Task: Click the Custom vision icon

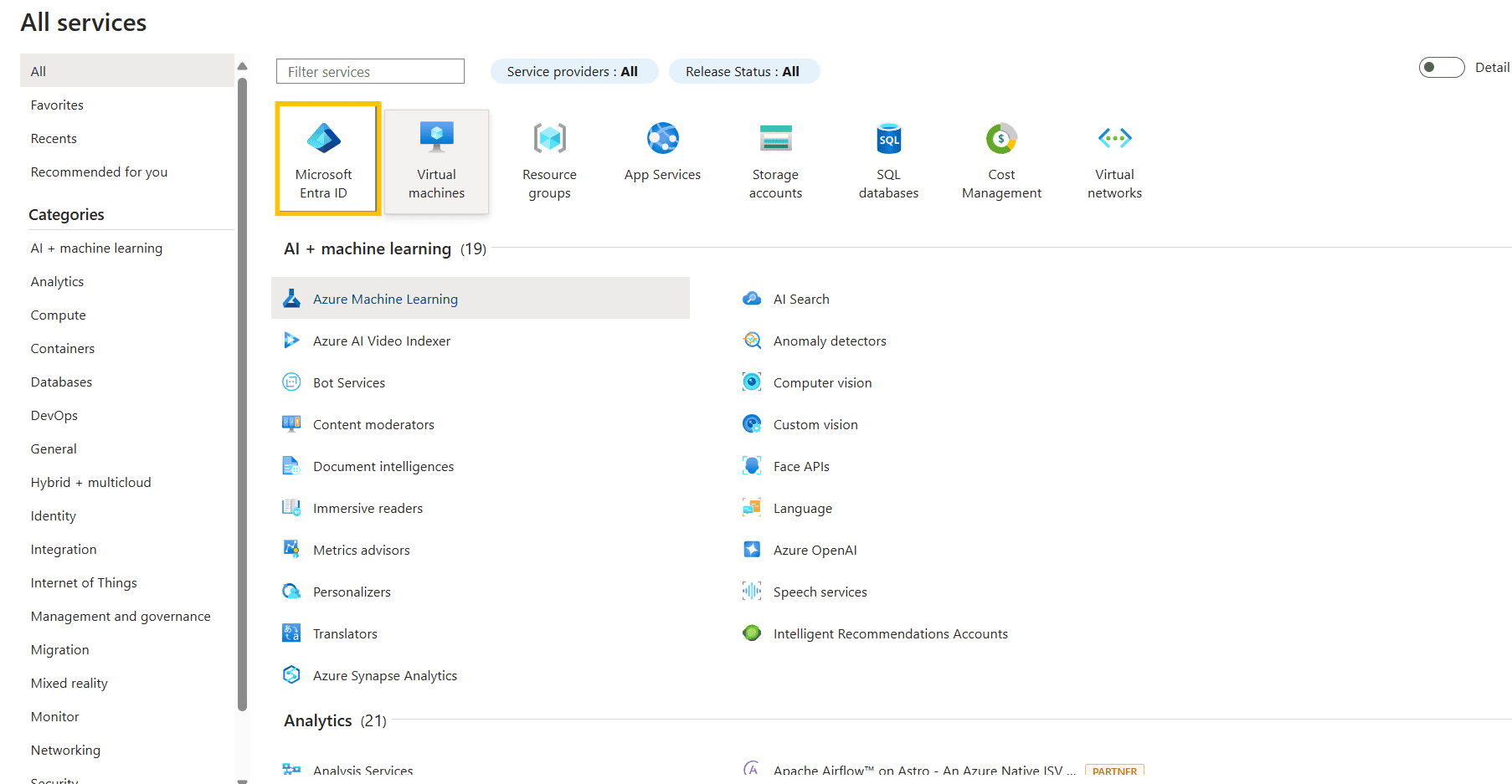Action: click(752, 424)
